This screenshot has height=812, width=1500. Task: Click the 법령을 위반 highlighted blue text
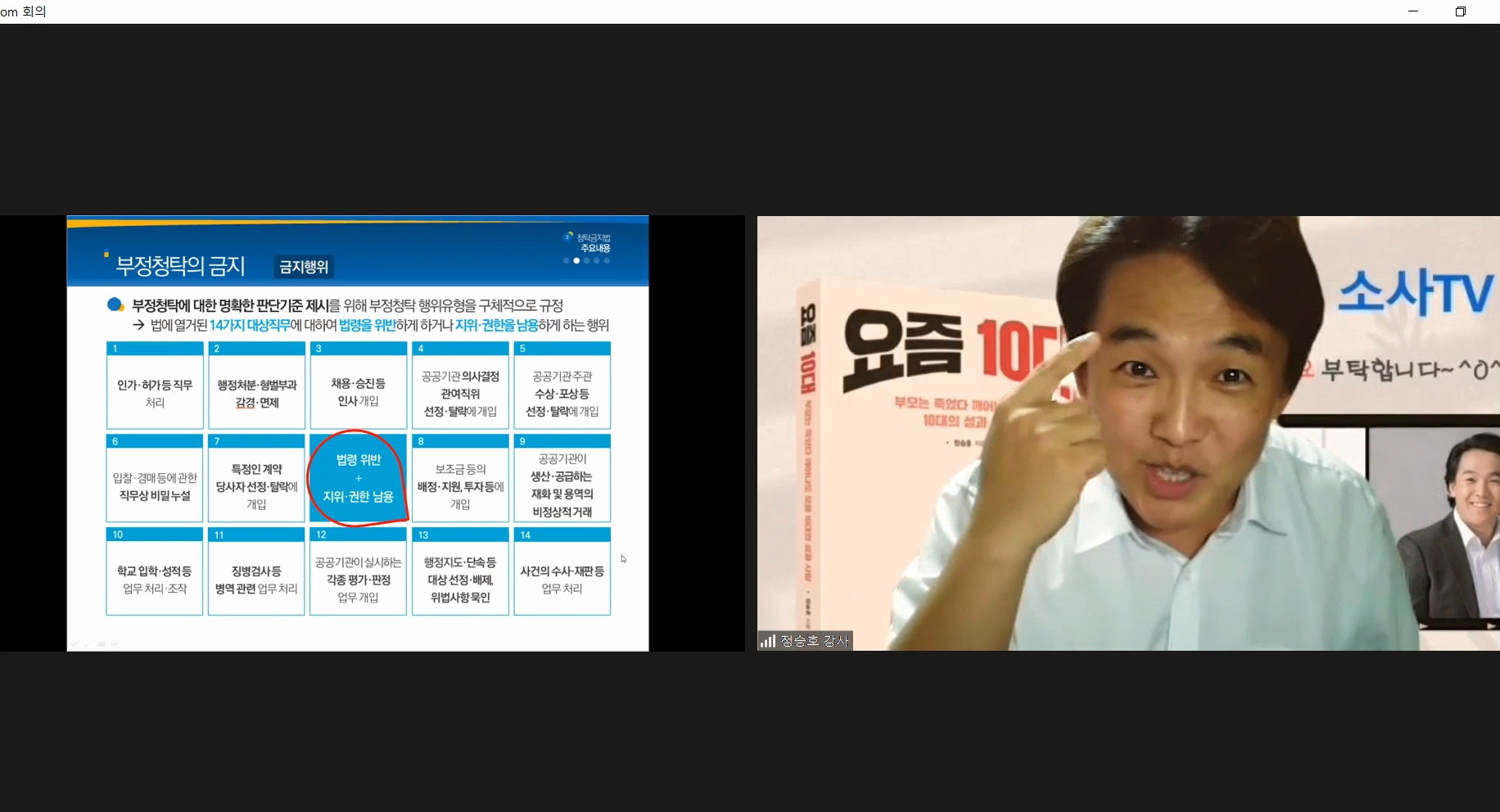(367, 325)
